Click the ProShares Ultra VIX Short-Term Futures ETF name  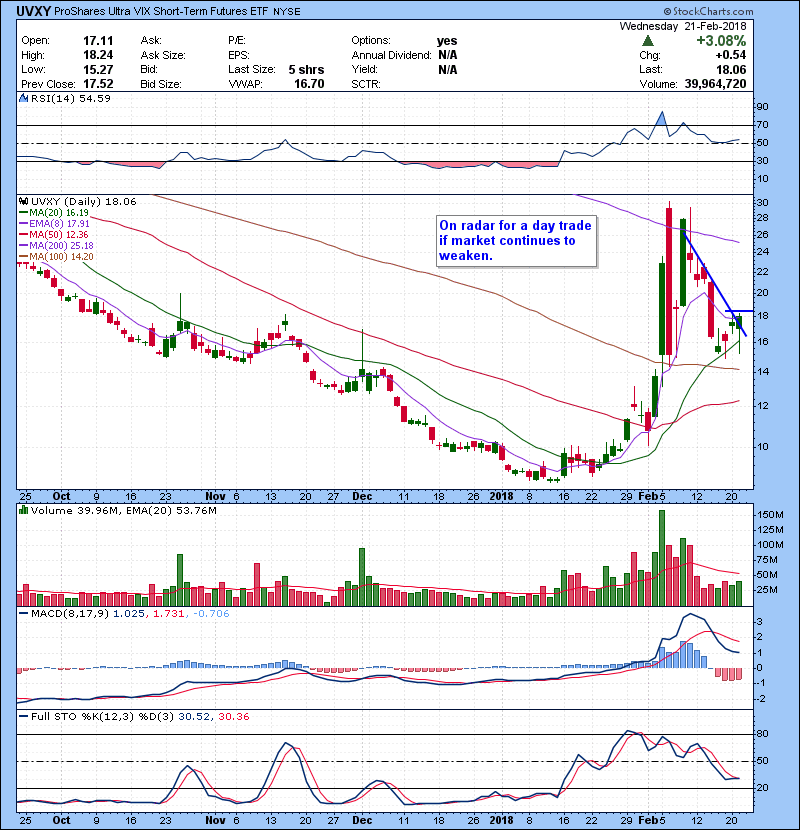tap(161, 11)
